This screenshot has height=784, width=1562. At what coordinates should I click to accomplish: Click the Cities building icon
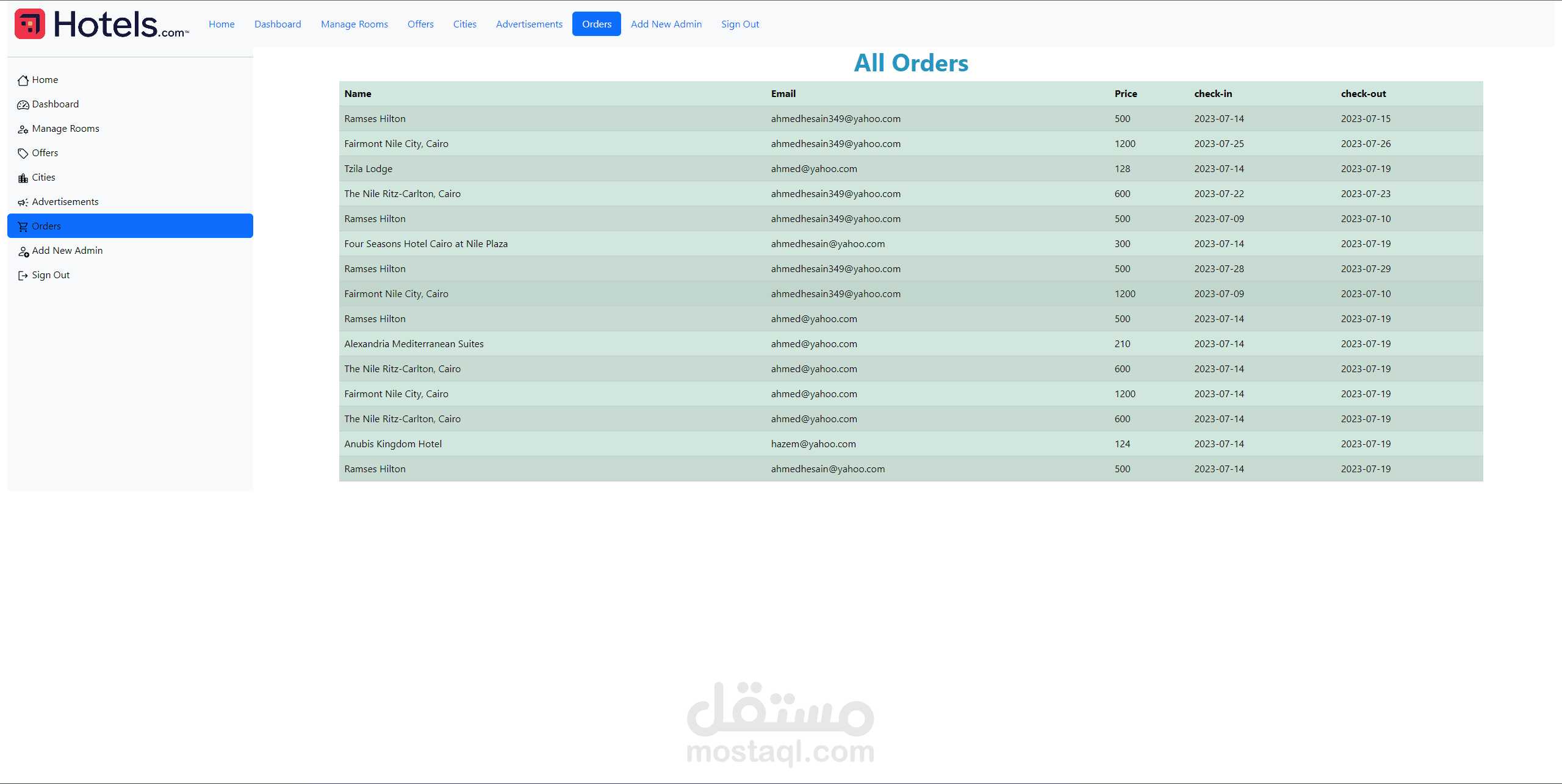pos(23,178)
